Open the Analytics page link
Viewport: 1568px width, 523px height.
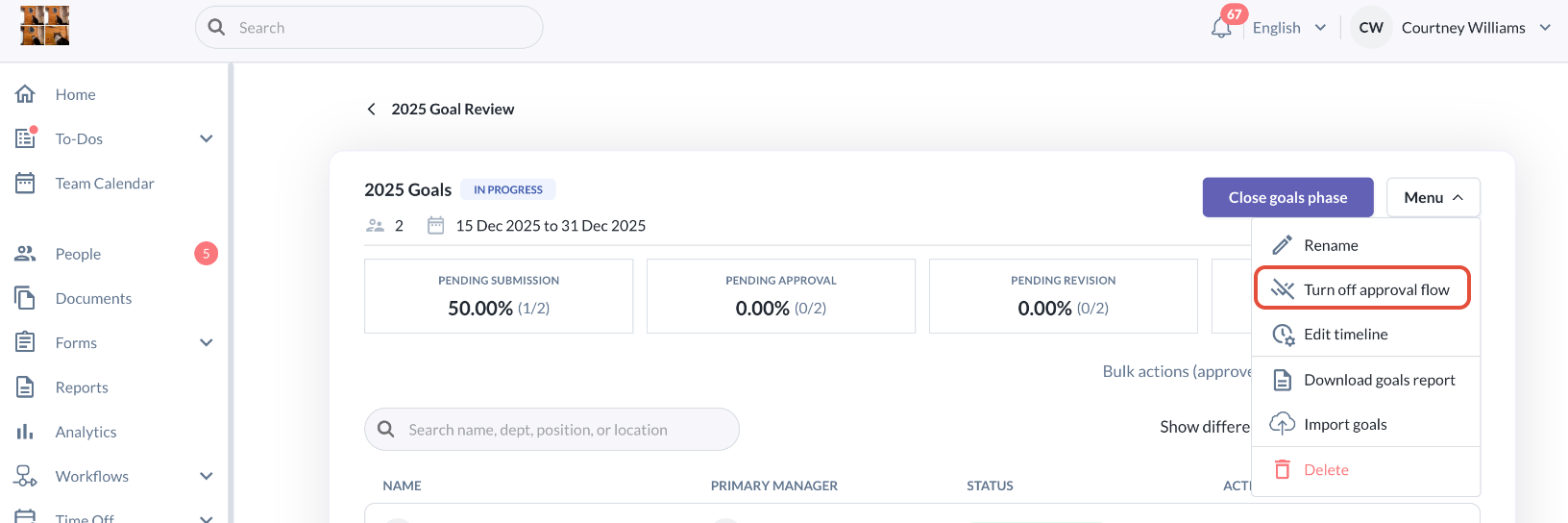point(86,432)
